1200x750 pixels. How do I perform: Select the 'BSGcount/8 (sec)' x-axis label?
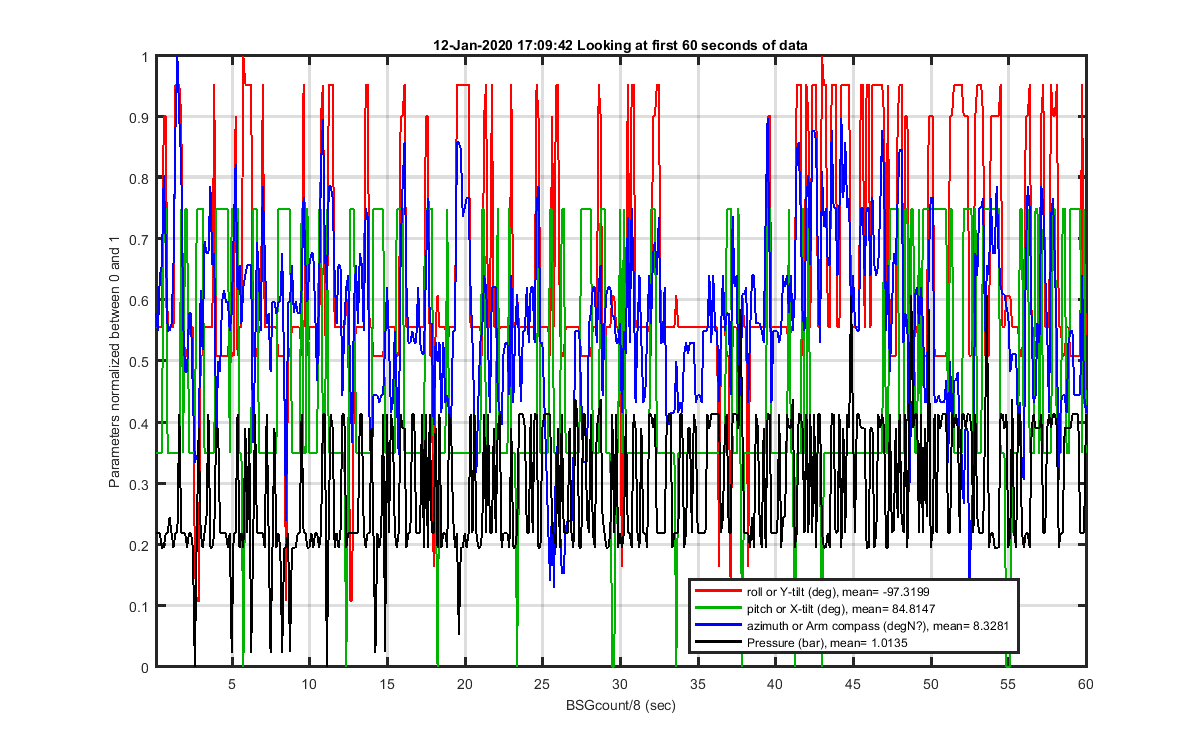[620, 706]
